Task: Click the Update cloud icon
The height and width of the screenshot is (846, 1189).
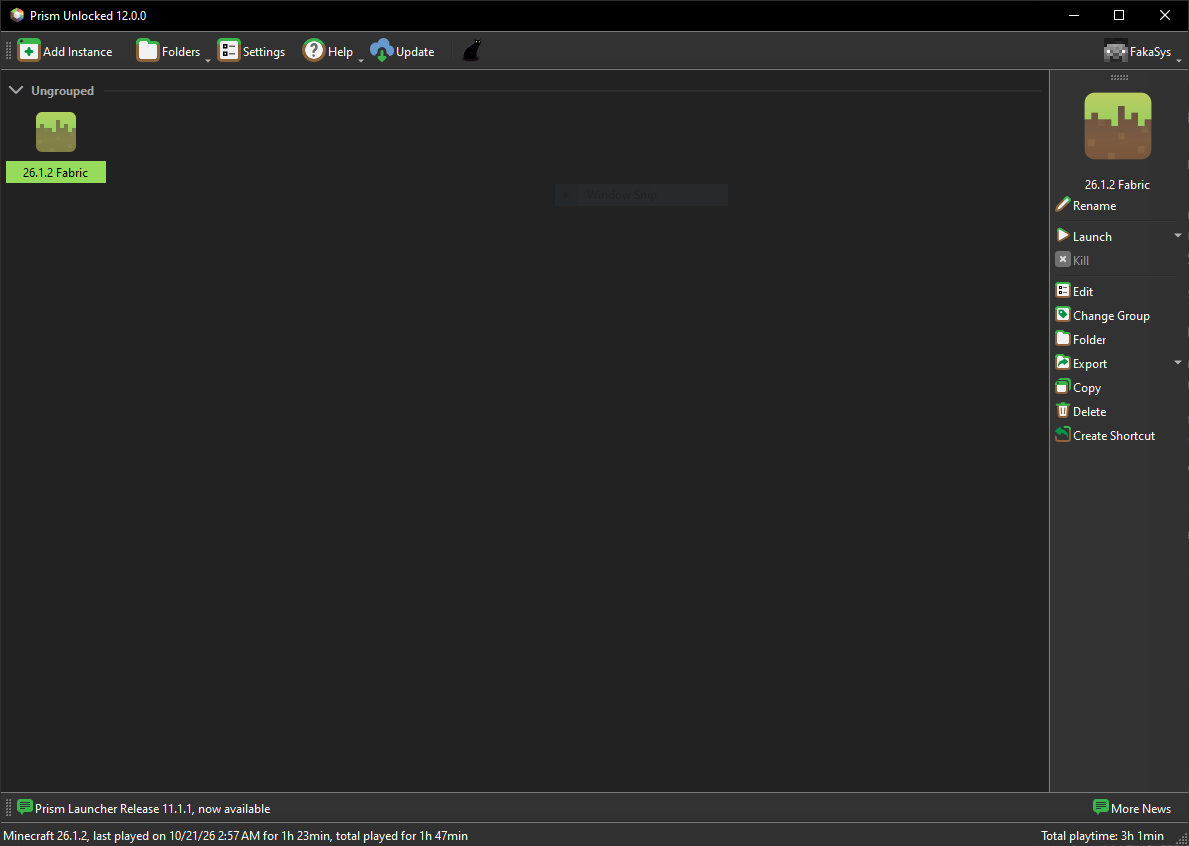Action: point(381,51)
